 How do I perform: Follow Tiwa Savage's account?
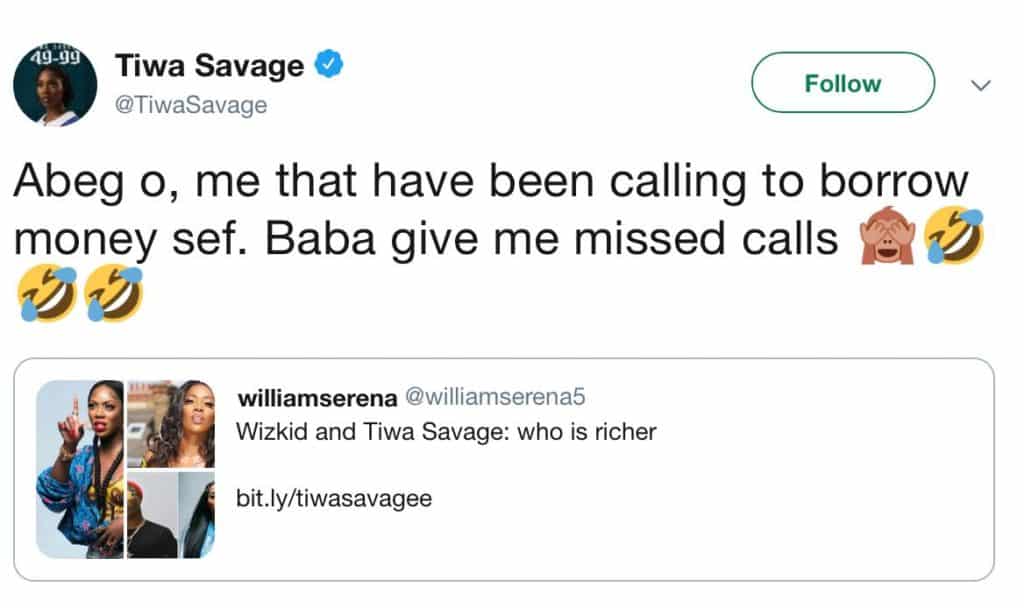[x=842, y=84]
